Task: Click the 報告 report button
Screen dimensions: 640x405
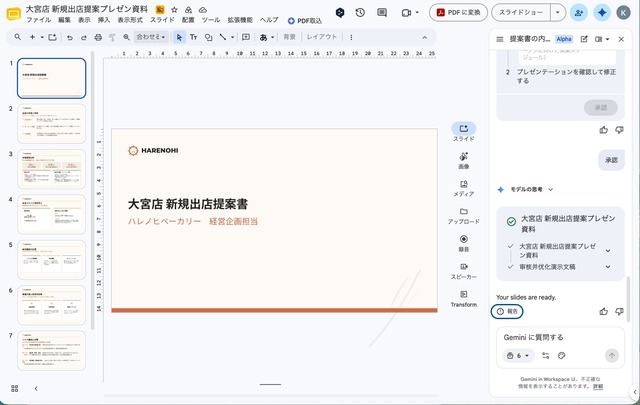Action: coord(507,312)
